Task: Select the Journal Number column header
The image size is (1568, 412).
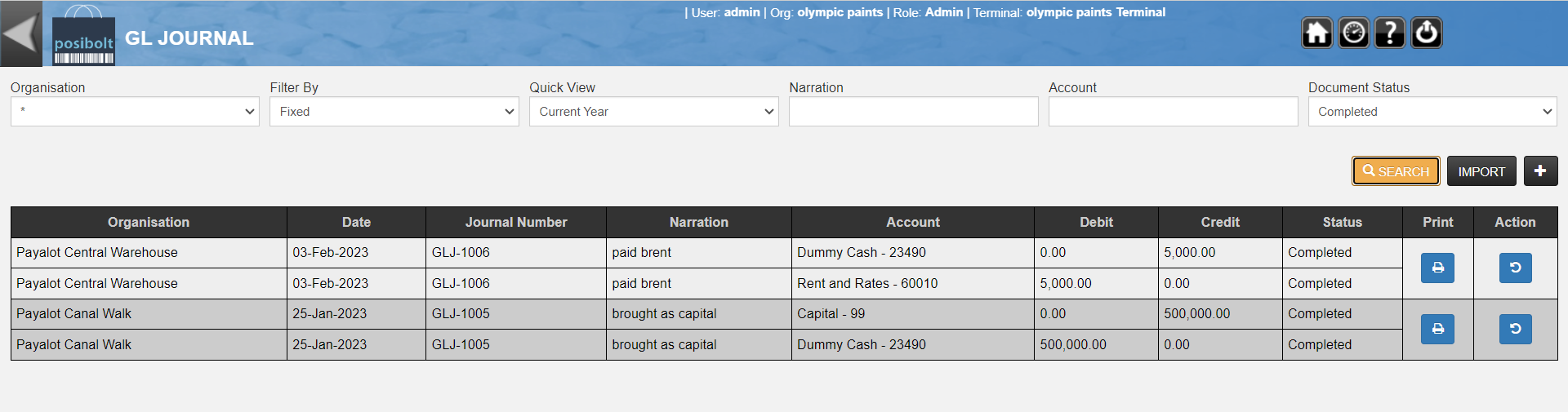Action: tap(516, 222)
